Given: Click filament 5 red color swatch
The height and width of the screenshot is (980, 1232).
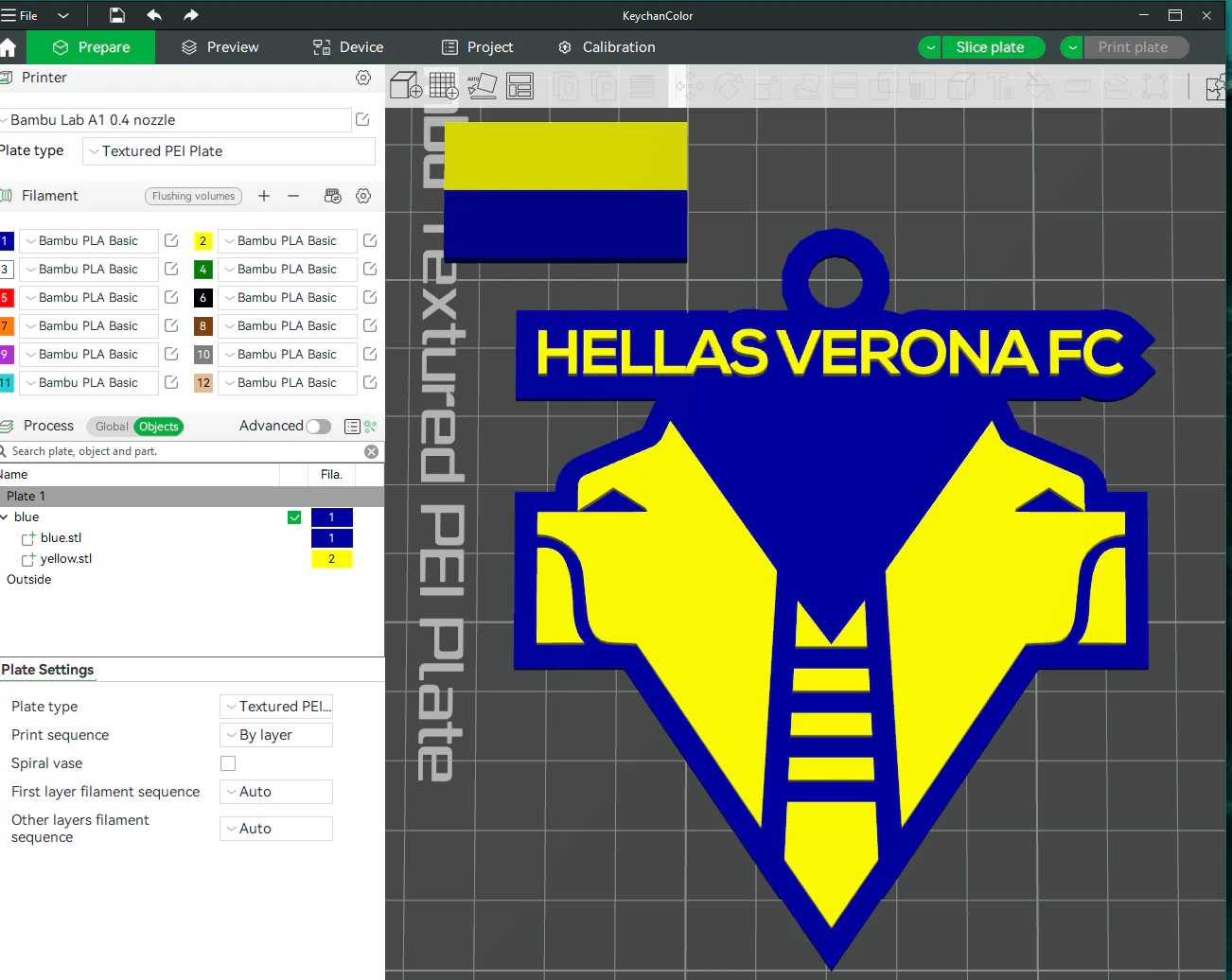Looking at the screenshot, I should pyautogui.click(x=6, y=298).
